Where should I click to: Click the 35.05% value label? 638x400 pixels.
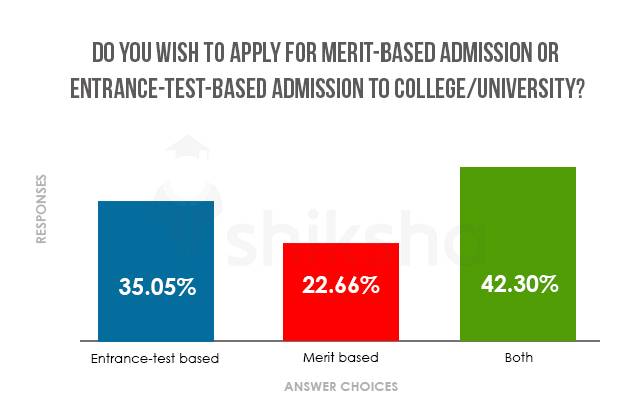coord(156,287)
